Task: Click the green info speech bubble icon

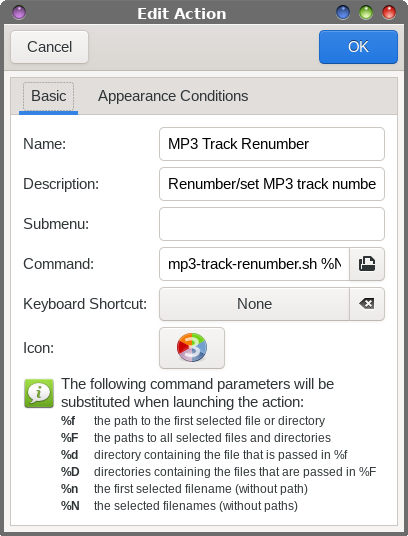Action: (x=39, y=393)
